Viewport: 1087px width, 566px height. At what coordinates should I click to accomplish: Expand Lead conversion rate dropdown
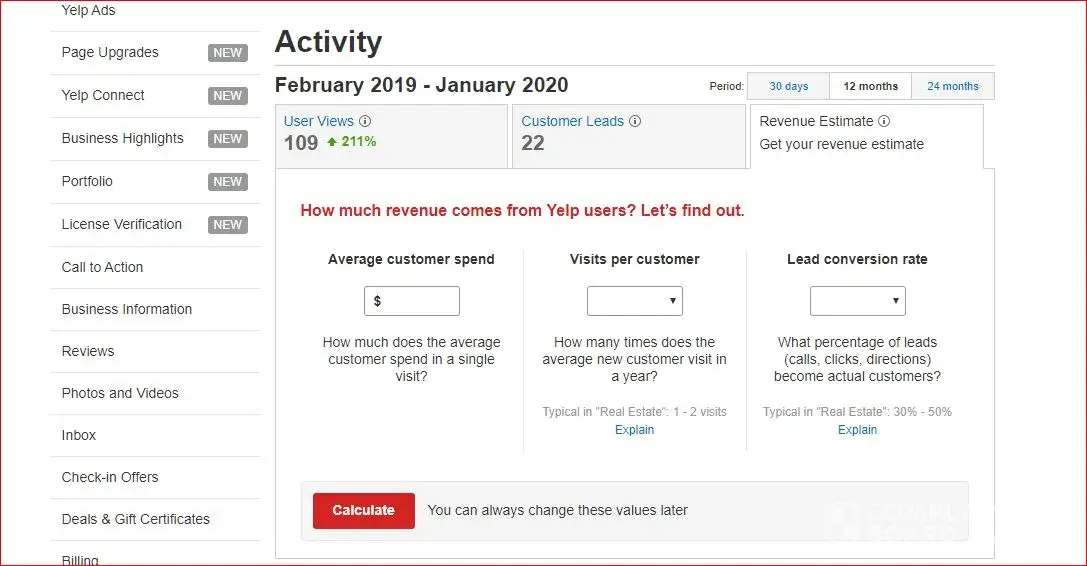(858, 301)
